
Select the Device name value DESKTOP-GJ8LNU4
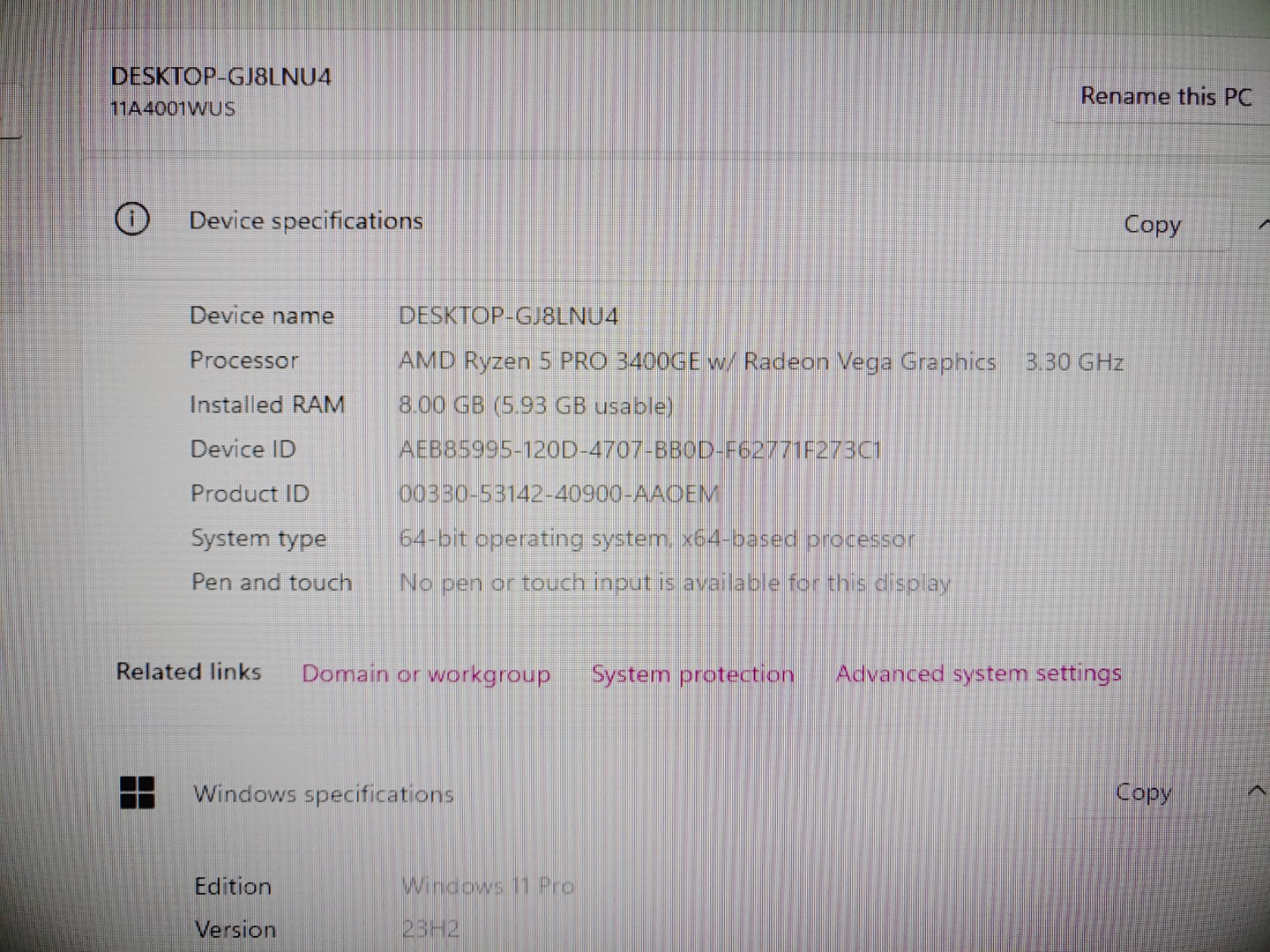coord(509,316)
